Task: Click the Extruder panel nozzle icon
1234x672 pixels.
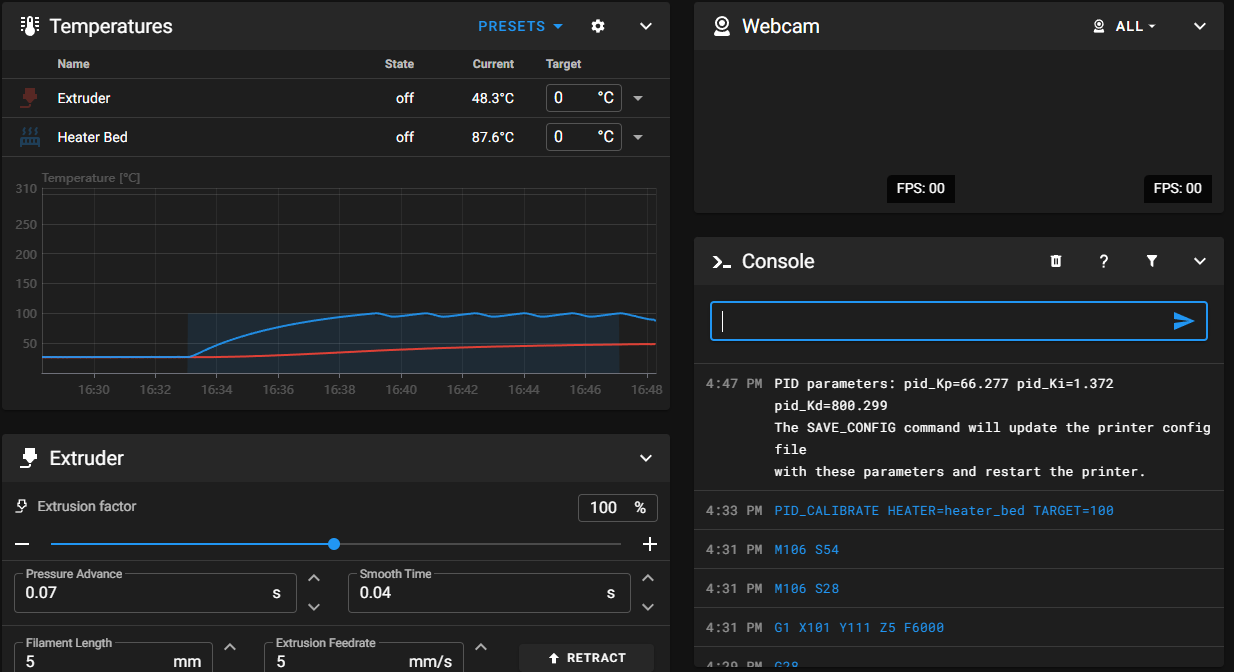Action: click(x=29, y=458)
